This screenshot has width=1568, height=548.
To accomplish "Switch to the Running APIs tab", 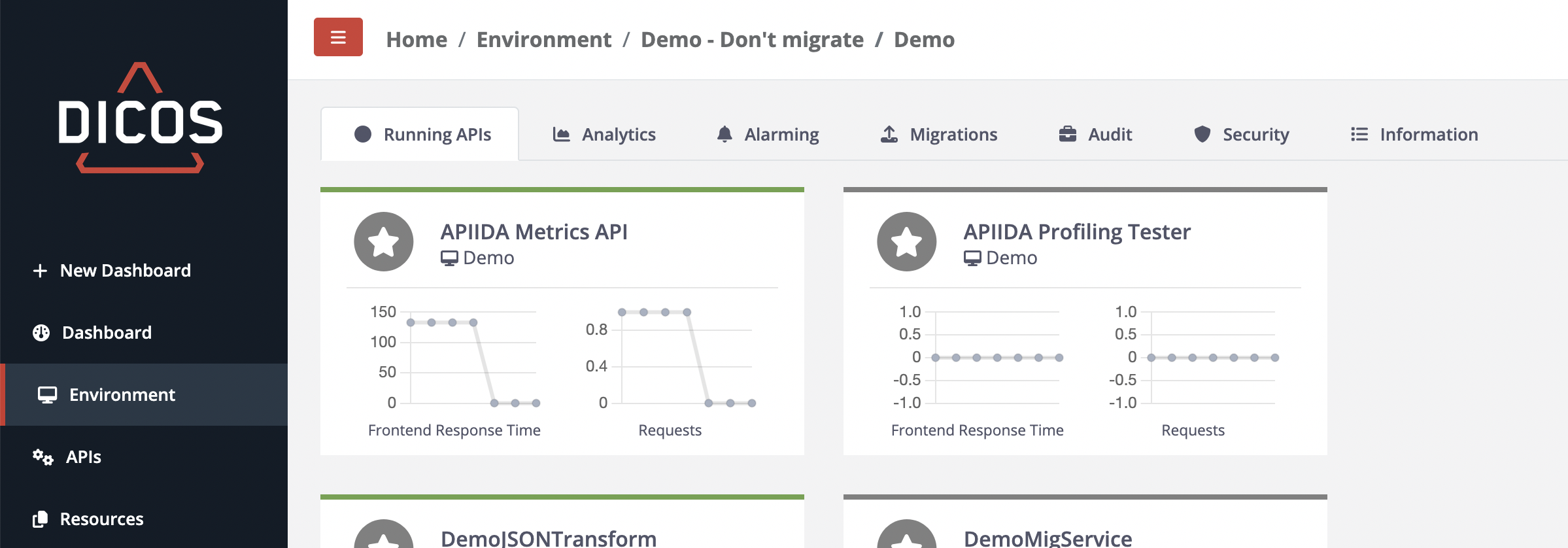I will pyautogui.click(x=422, y=135).
